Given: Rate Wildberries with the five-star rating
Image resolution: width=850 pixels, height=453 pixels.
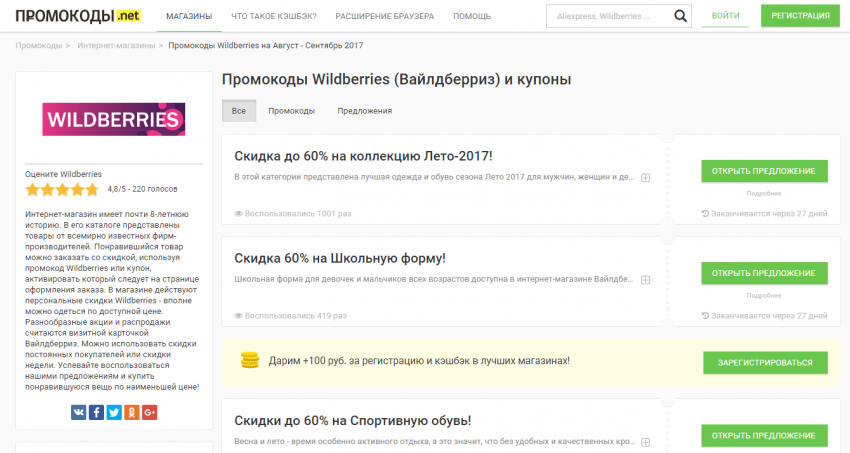Looking at the screenshot, I should pos(62,190).
